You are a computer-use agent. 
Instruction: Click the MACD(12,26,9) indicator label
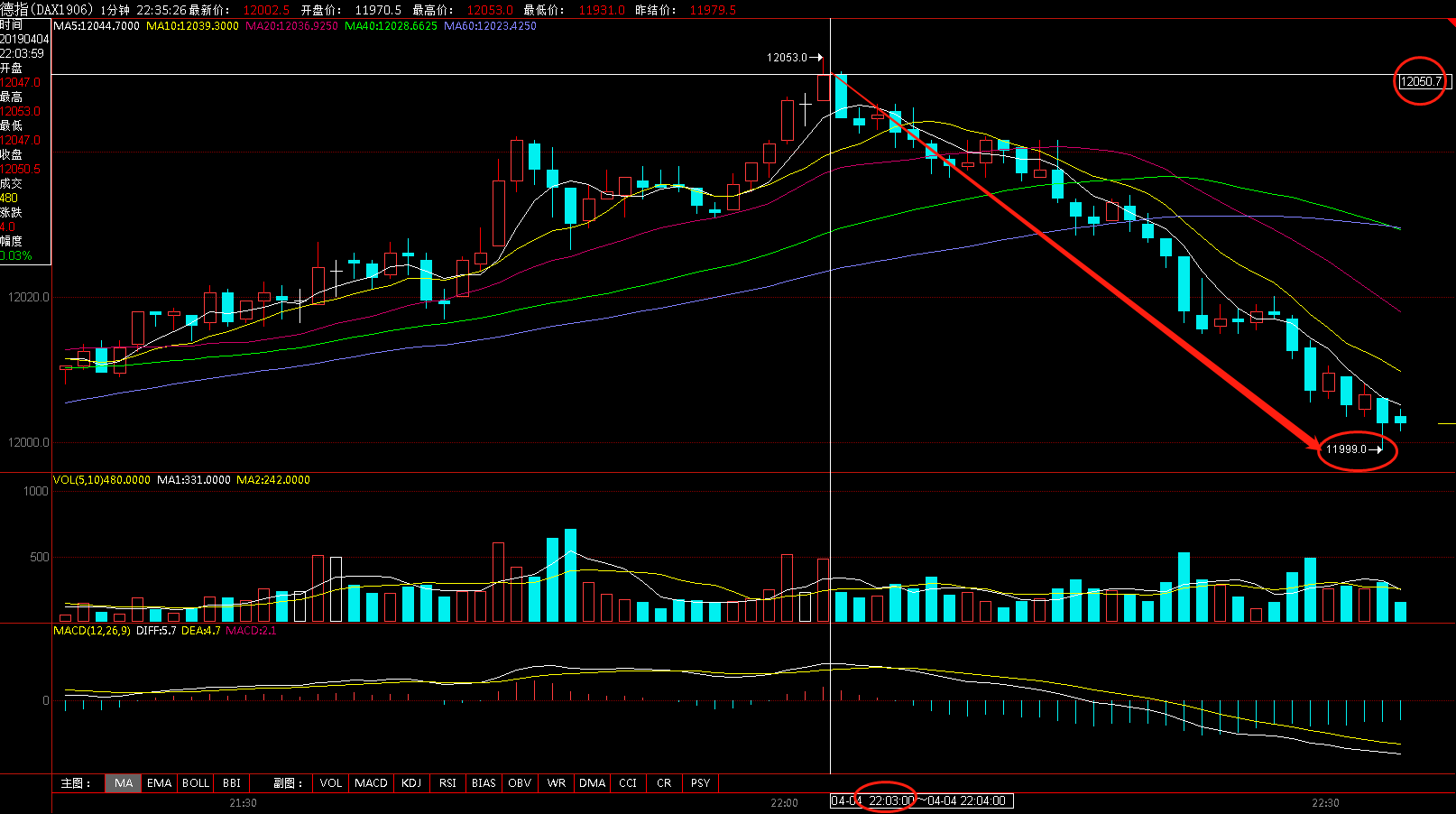pos(92,631)
